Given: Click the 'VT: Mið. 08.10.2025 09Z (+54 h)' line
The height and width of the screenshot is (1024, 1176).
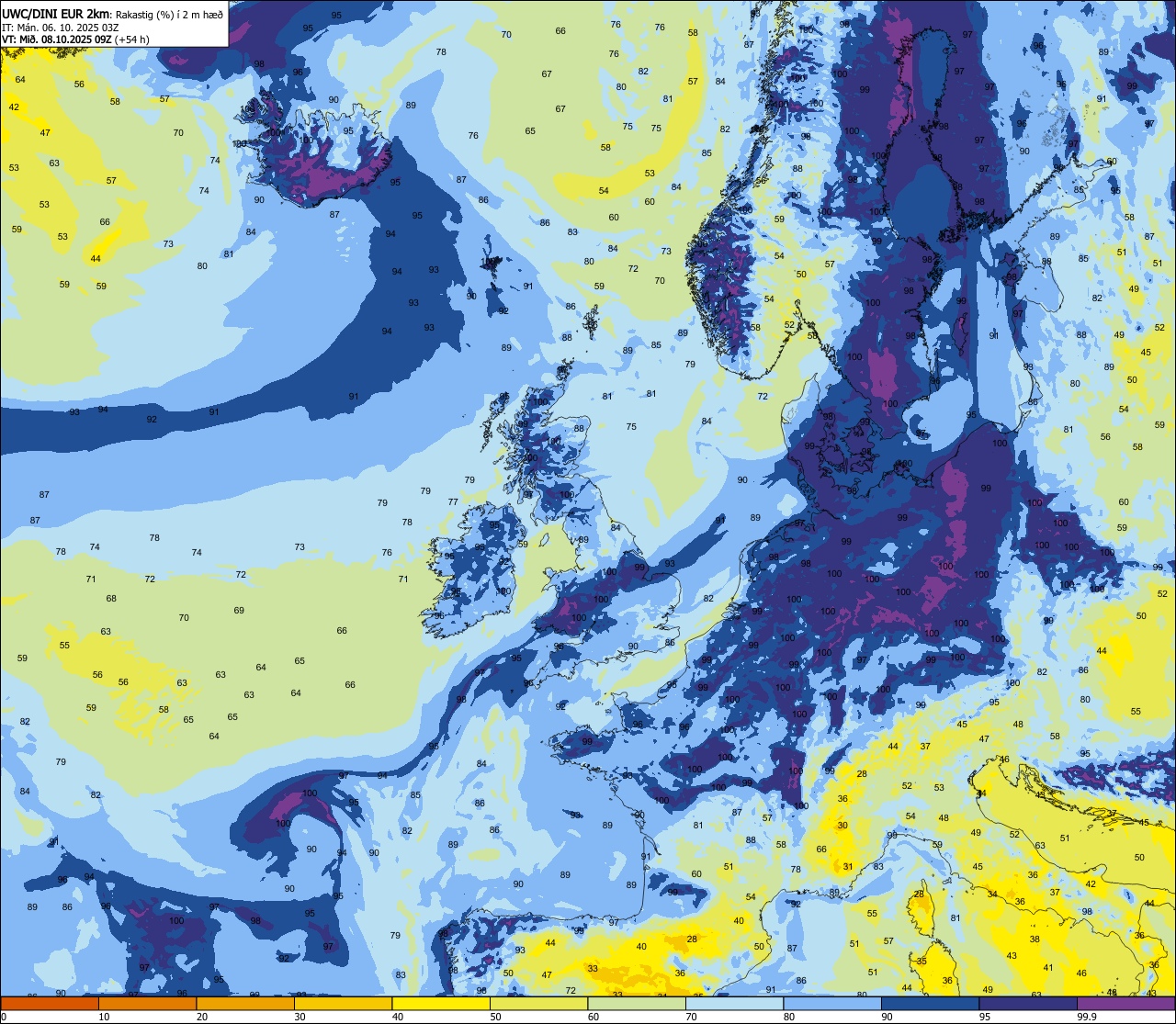Looking at the screenshot, I should 75,39.
